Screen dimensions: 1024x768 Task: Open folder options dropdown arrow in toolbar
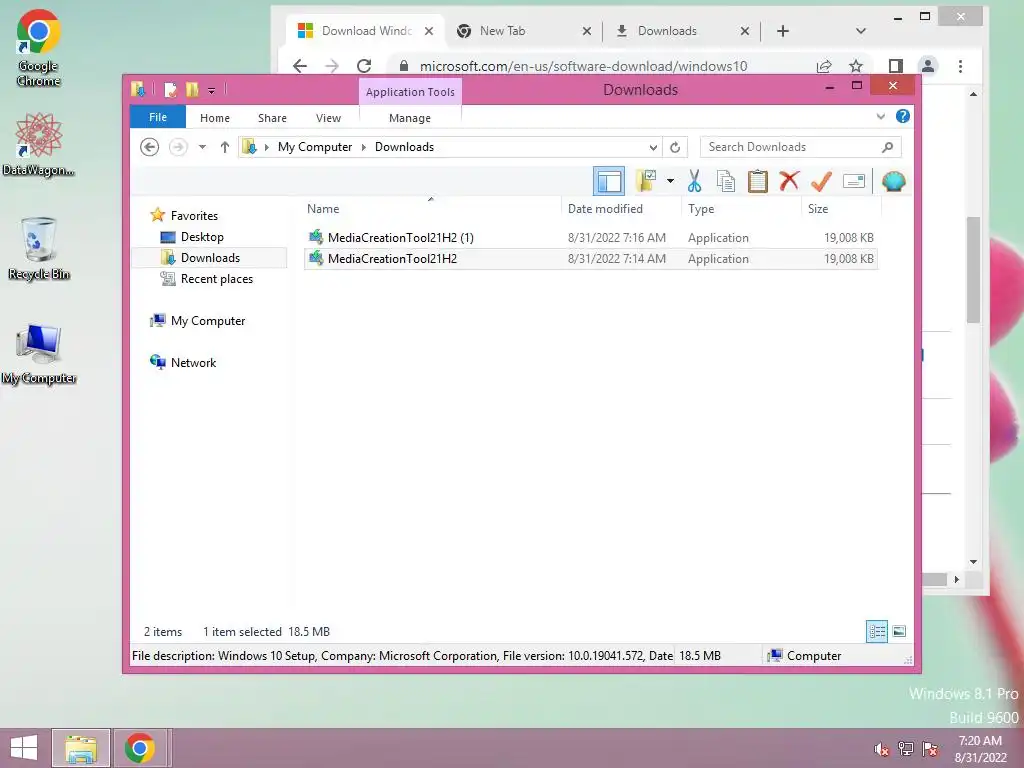(670, 181)
